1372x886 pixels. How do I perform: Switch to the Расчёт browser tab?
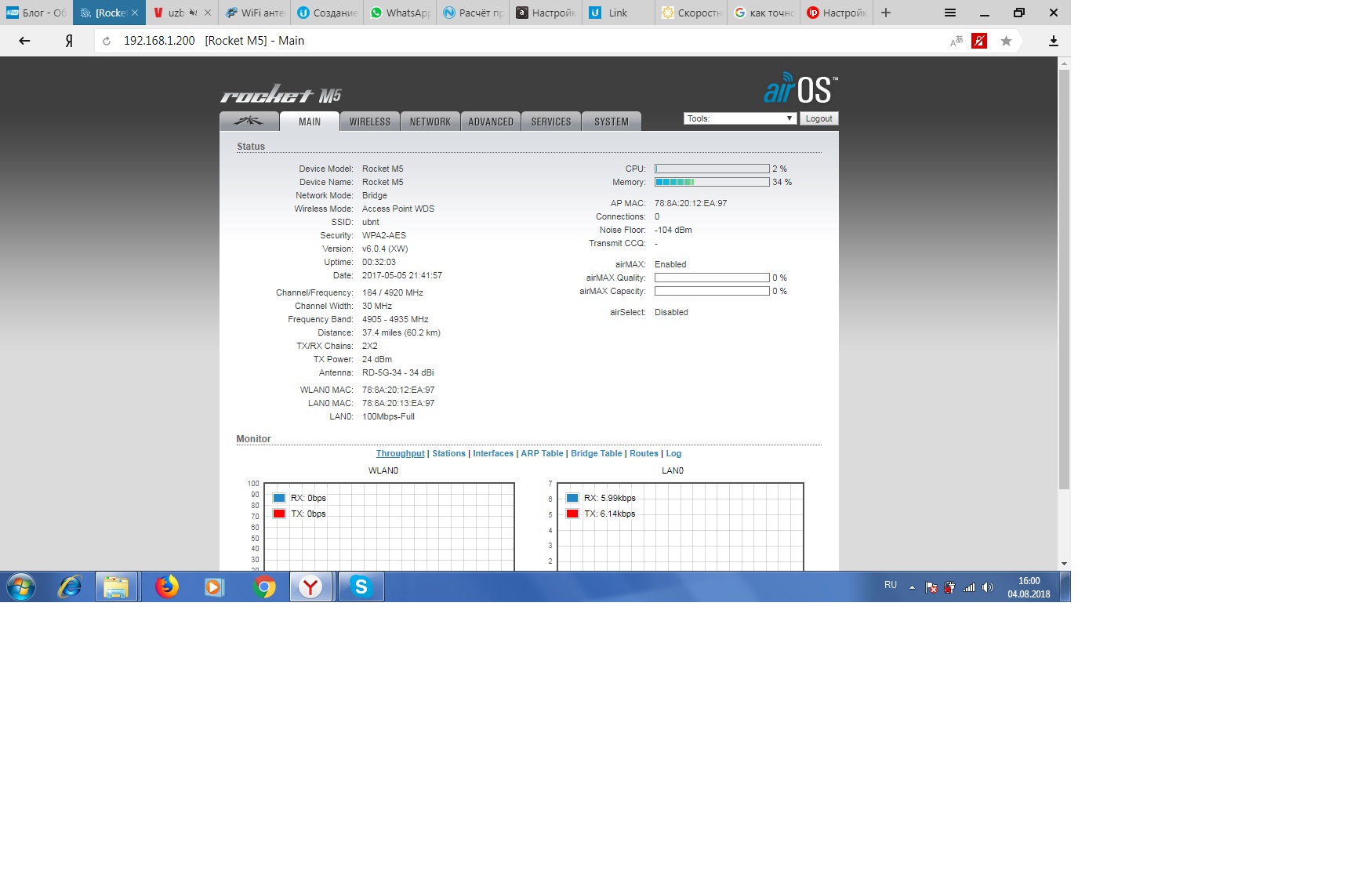coord(473,13)
